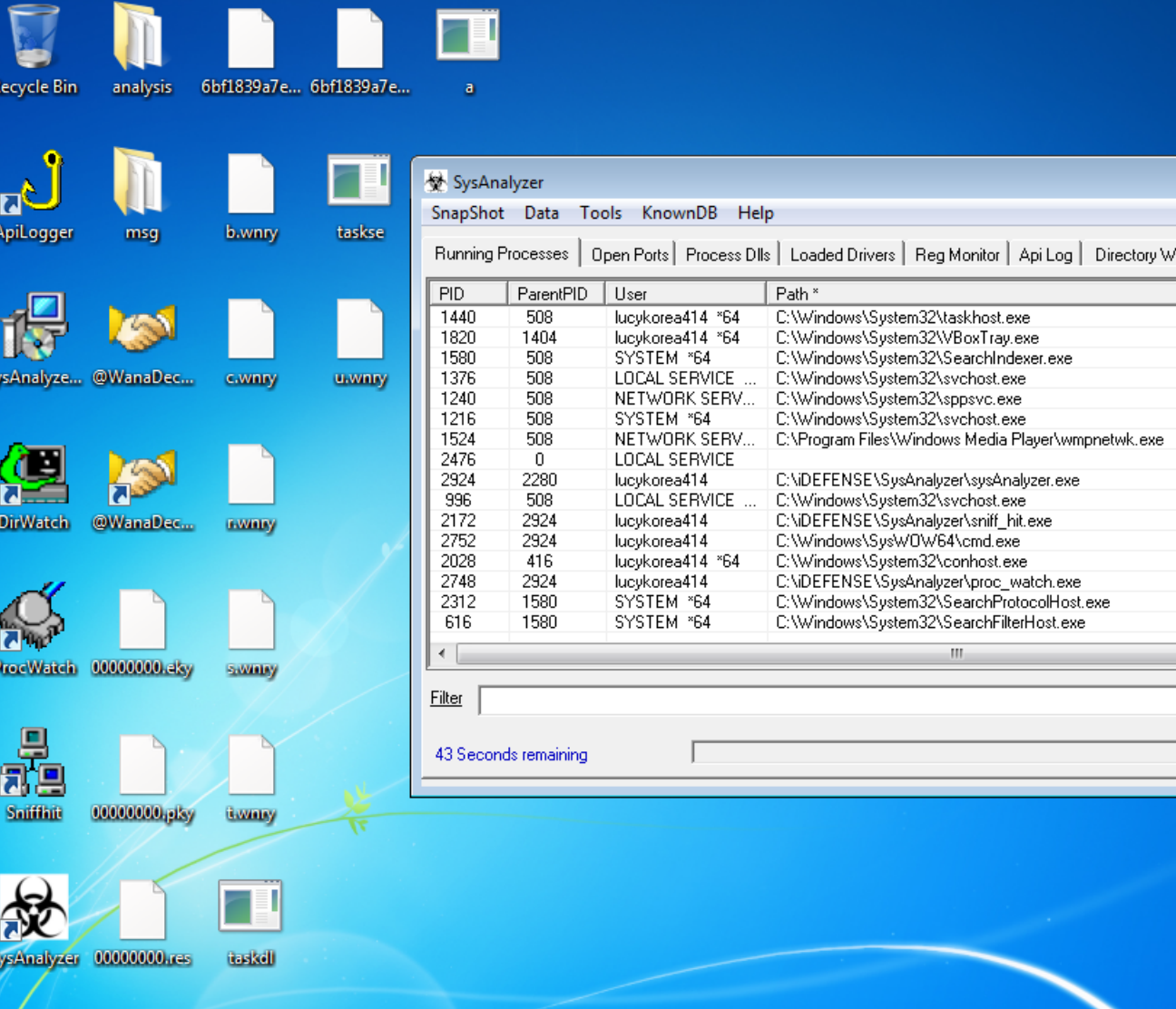Viewport: 1176px width, 1009px height.
Task: Switch to the Reg Monitor tab
Action: (957, 255)
